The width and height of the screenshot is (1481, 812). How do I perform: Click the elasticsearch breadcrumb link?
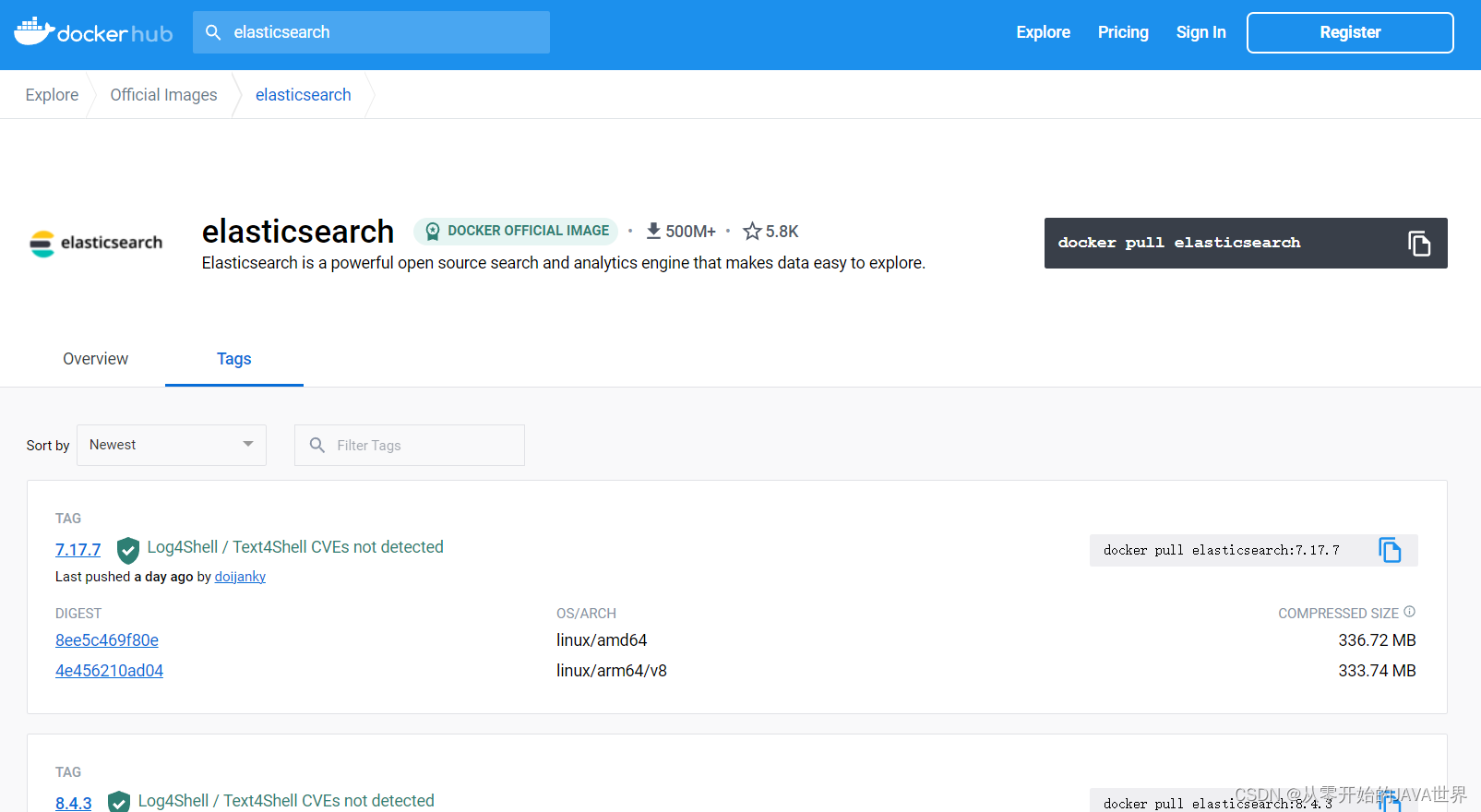[304, 95]
